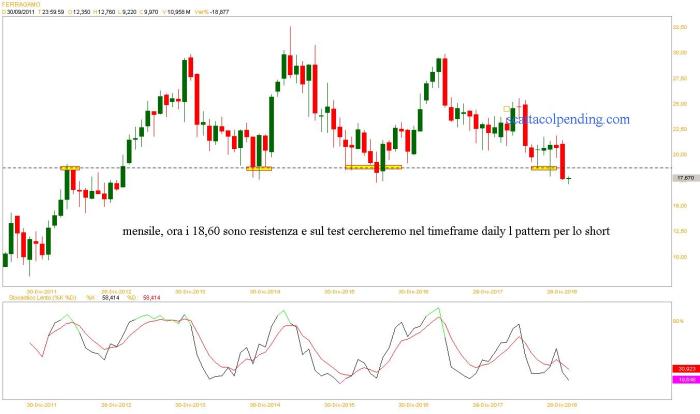700x414 pixels.
Task: Select the yellow marker at the 2018 candles
Action: (x=543, y=168)
